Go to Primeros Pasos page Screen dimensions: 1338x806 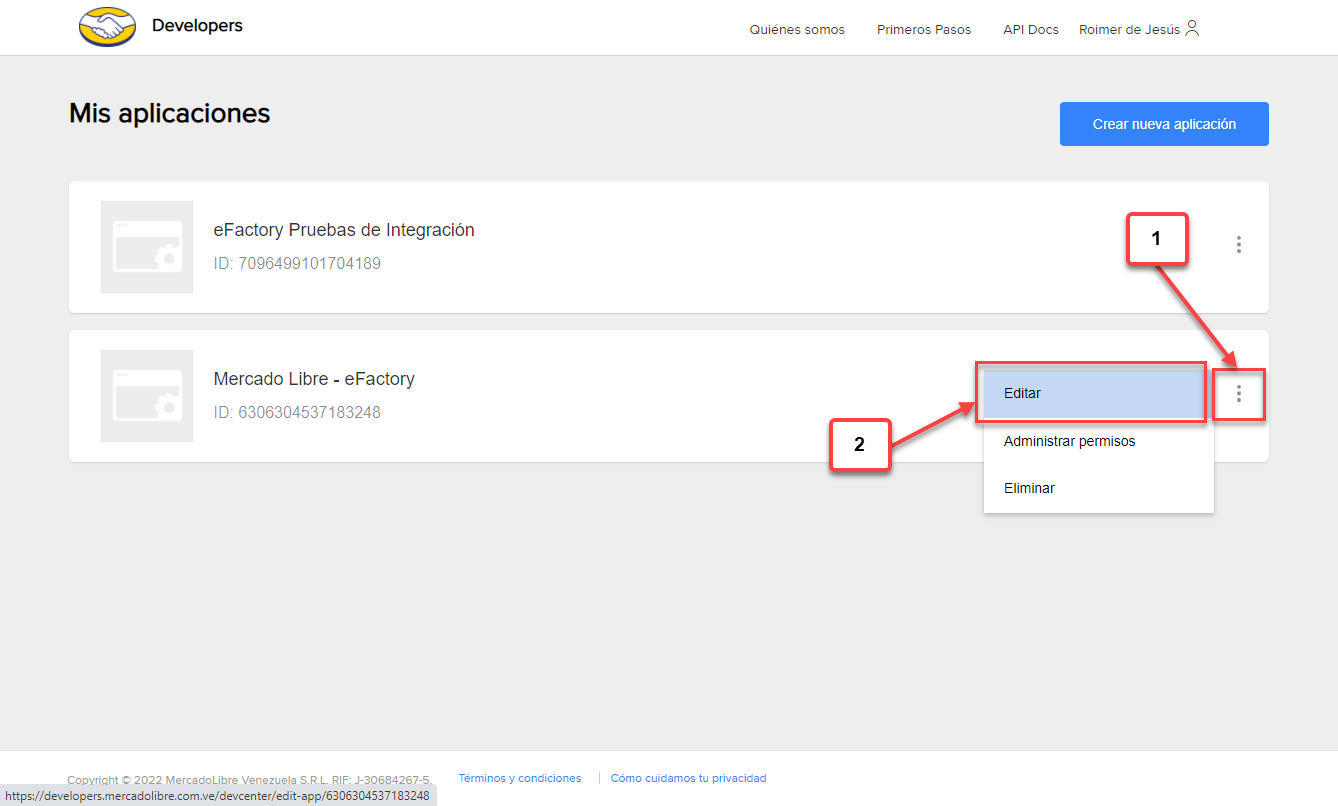coord(924,30)
